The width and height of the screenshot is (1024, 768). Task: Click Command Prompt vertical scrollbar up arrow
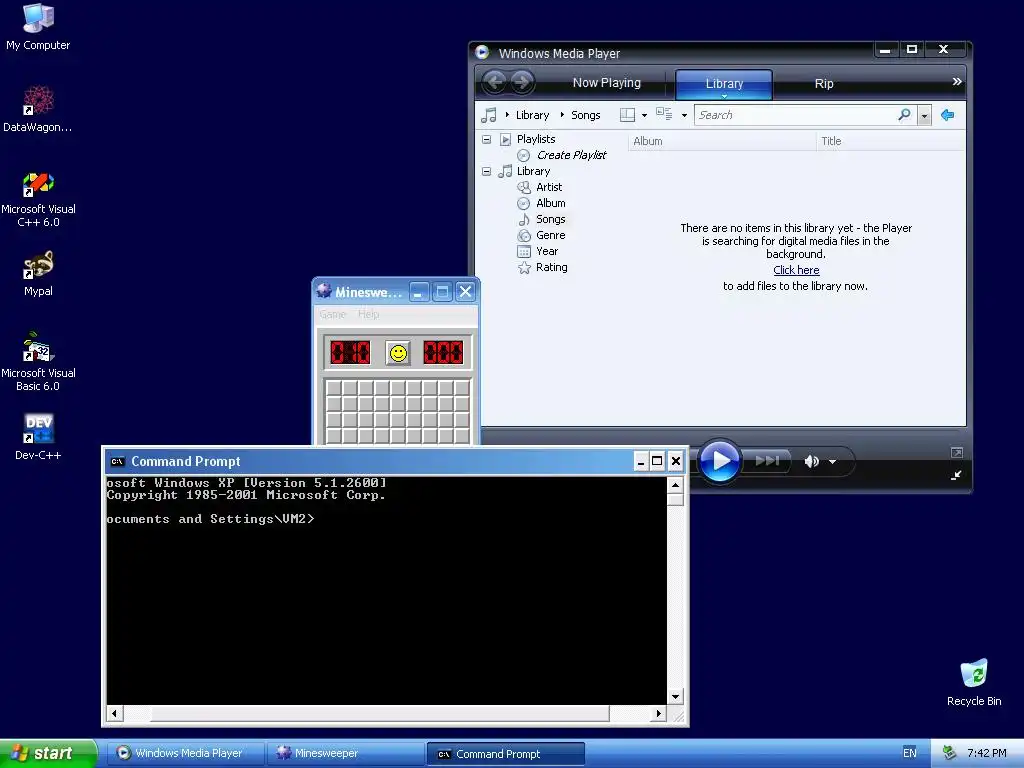pyautogui.click(x=675, y=485)
